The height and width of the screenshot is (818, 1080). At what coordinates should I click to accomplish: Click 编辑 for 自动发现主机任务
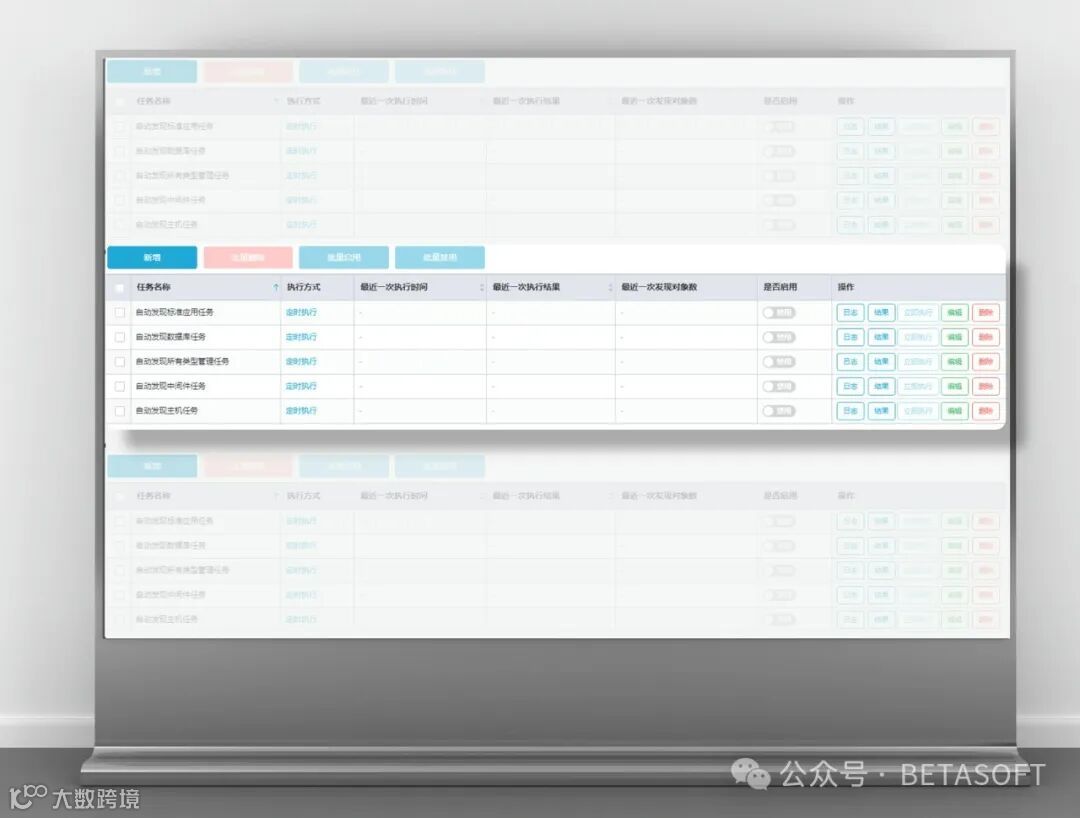[x=955, y=411]
